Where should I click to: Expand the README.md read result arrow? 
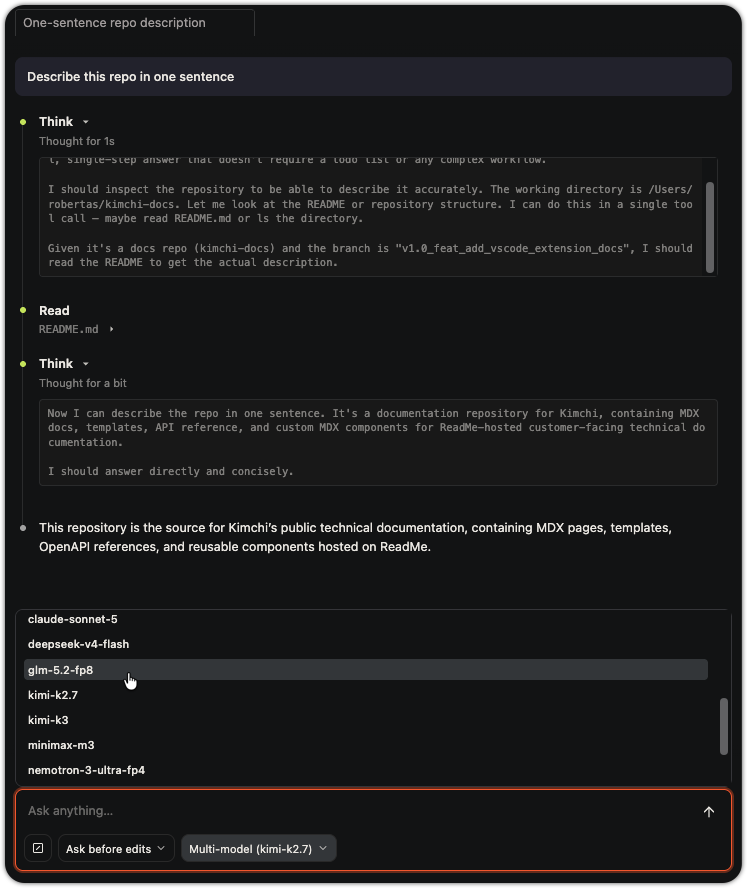pyautogui.click(x=112, y=329)
